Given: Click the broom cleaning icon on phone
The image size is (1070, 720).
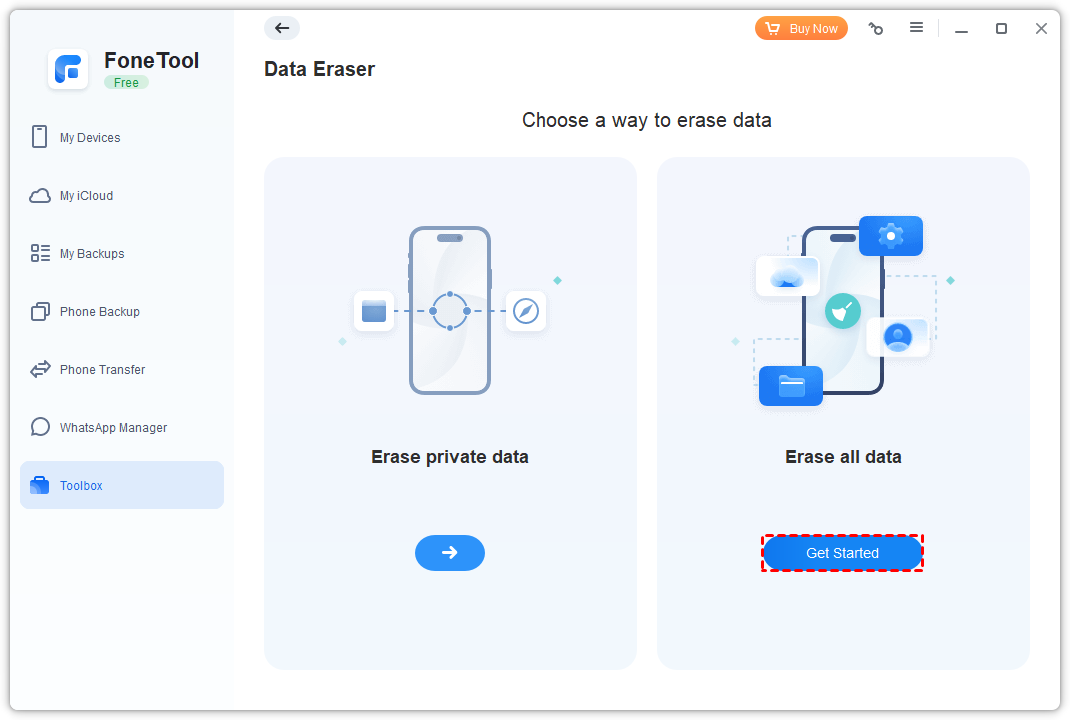Looking at the screenshot, I should tap(843, 312).
